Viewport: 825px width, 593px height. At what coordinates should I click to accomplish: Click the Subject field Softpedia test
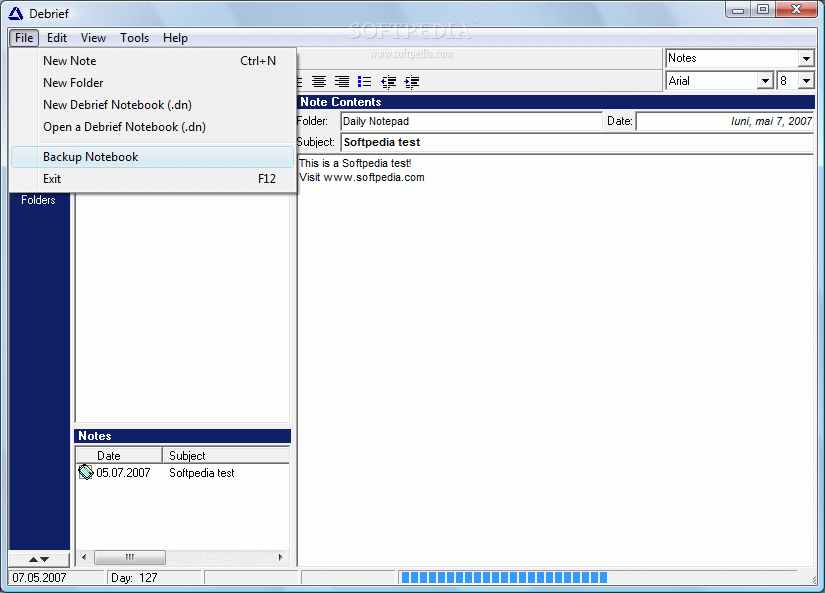[x=577, y=143]
